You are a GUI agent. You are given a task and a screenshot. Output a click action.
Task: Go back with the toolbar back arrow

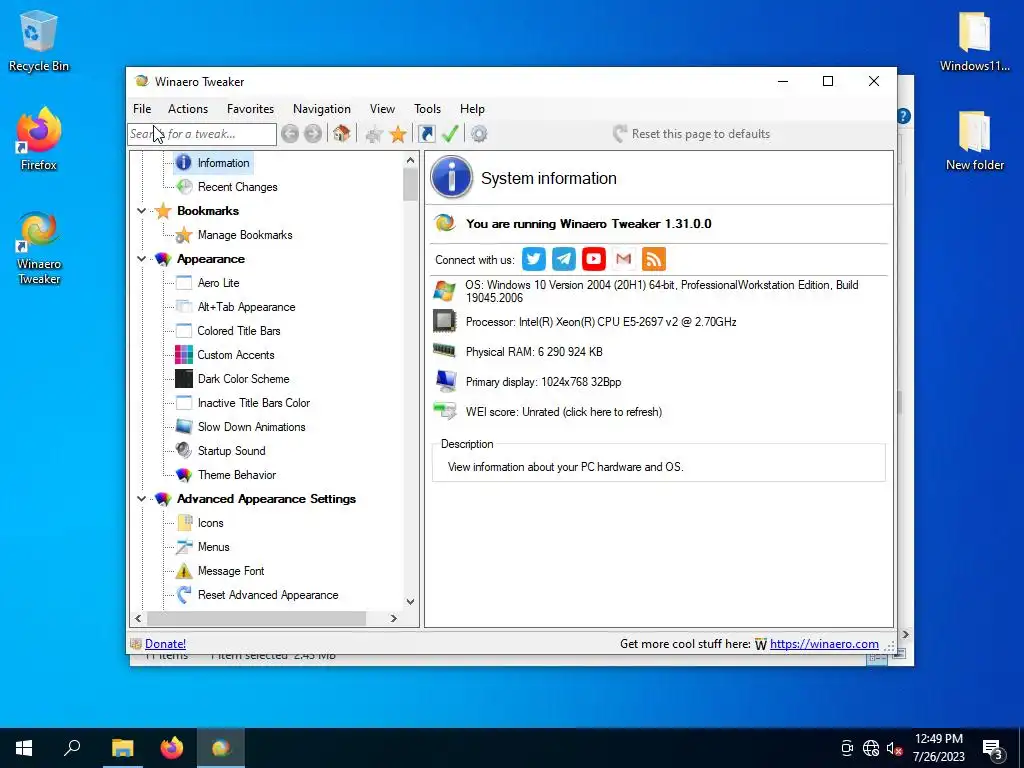pyautogui.click(x=290, y=134)
